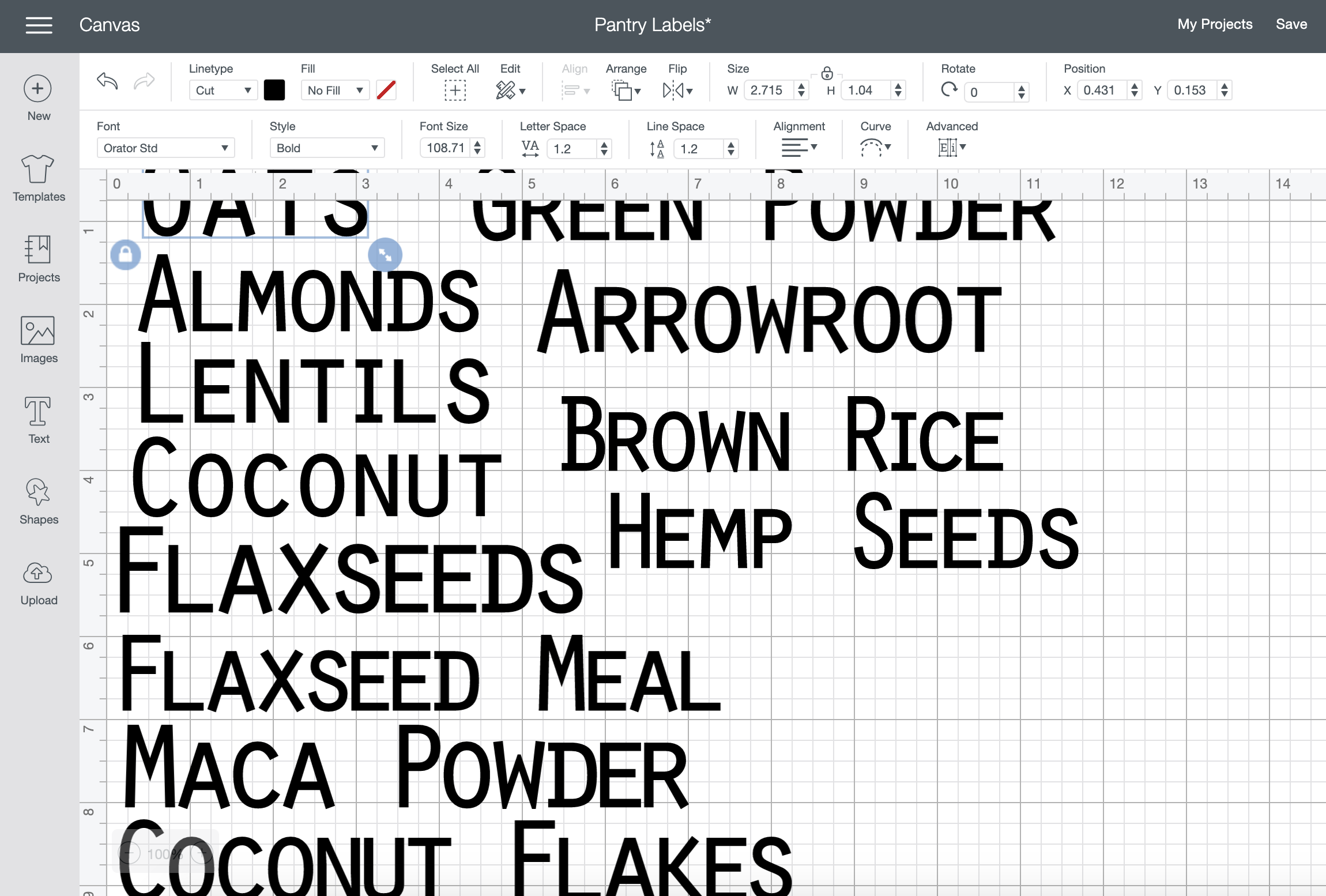Image resolution: width=1326 pixels, height=896 pixels.
Task: Open My Projects from top menu
Action: [1213, 24]
